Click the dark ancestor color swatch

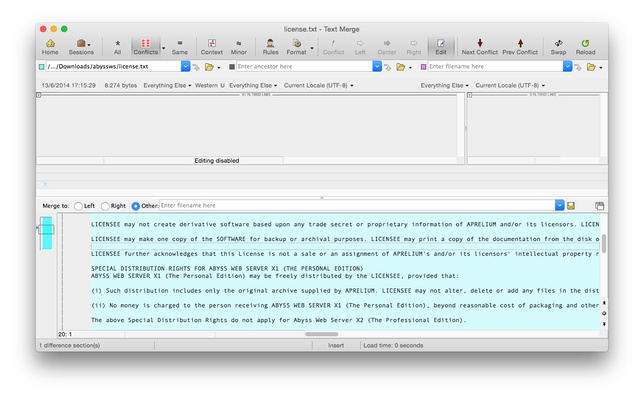pyautogui.click(x=232, y=67)
